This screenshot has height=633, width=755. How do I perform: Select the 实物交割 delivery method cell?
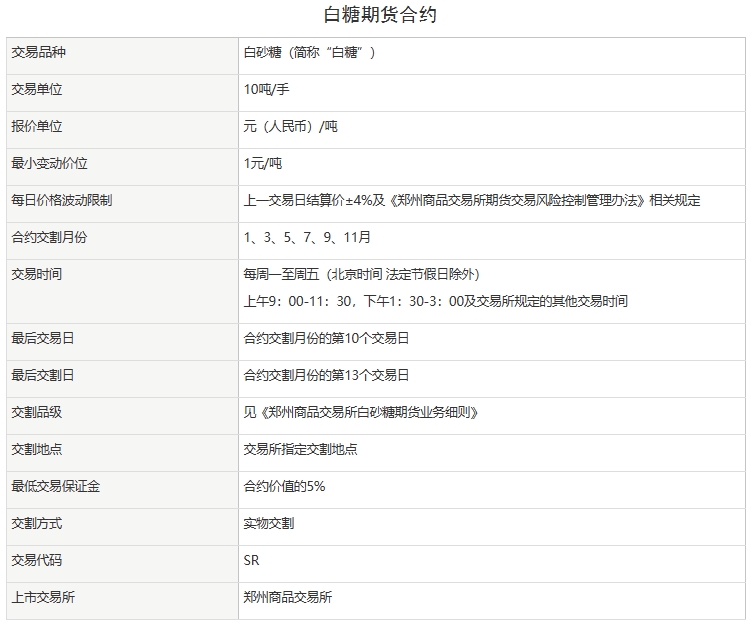[268, 523]
